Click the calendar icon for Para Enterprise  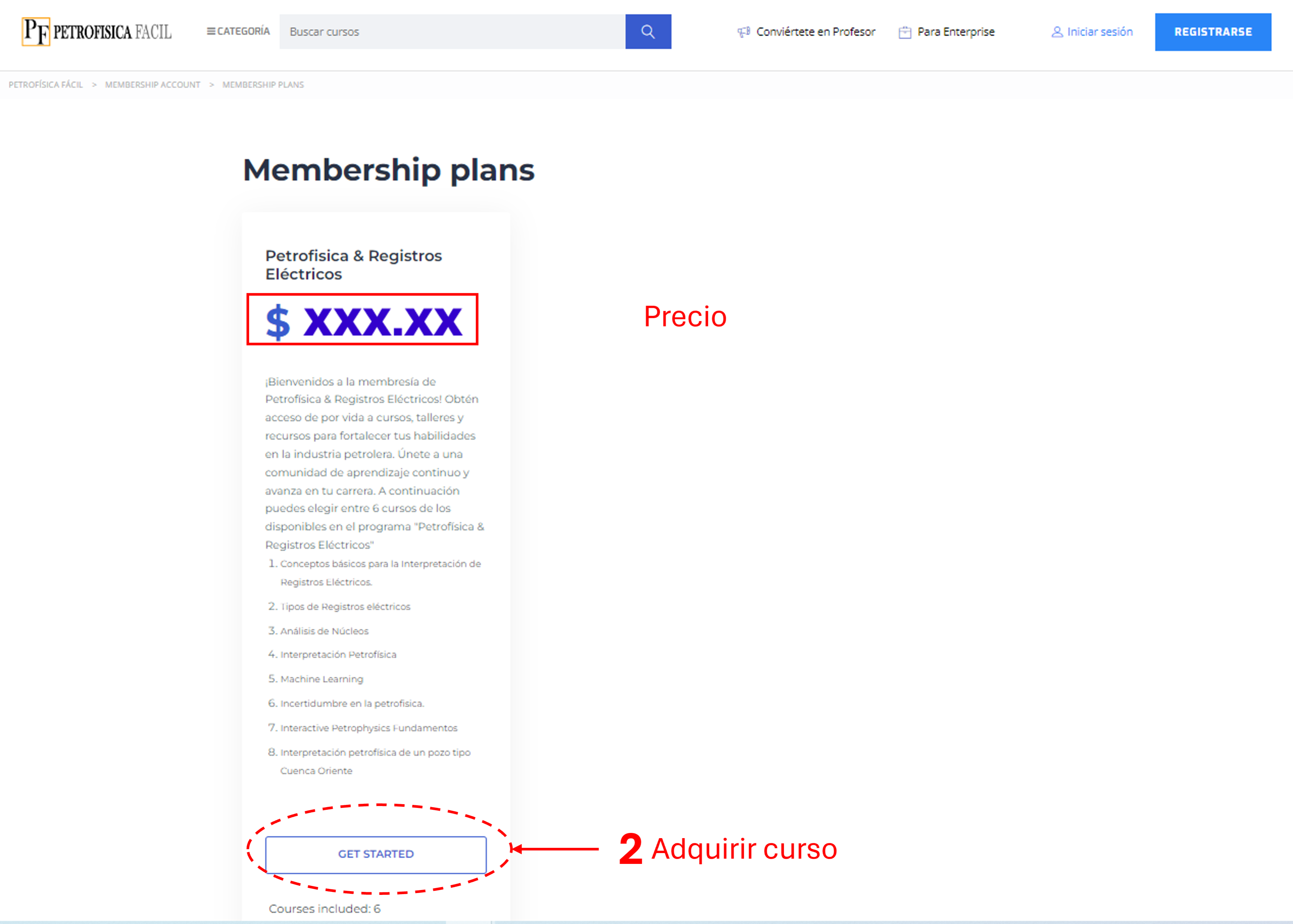coord(905,32)
